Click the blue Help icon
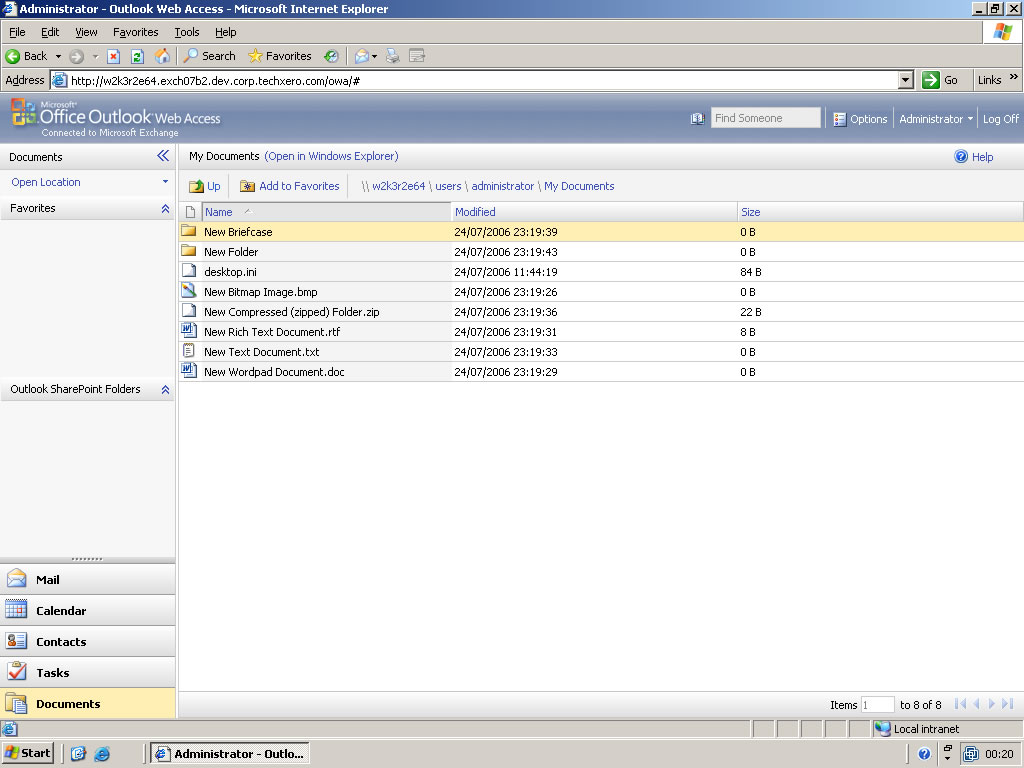 point(961,157)
